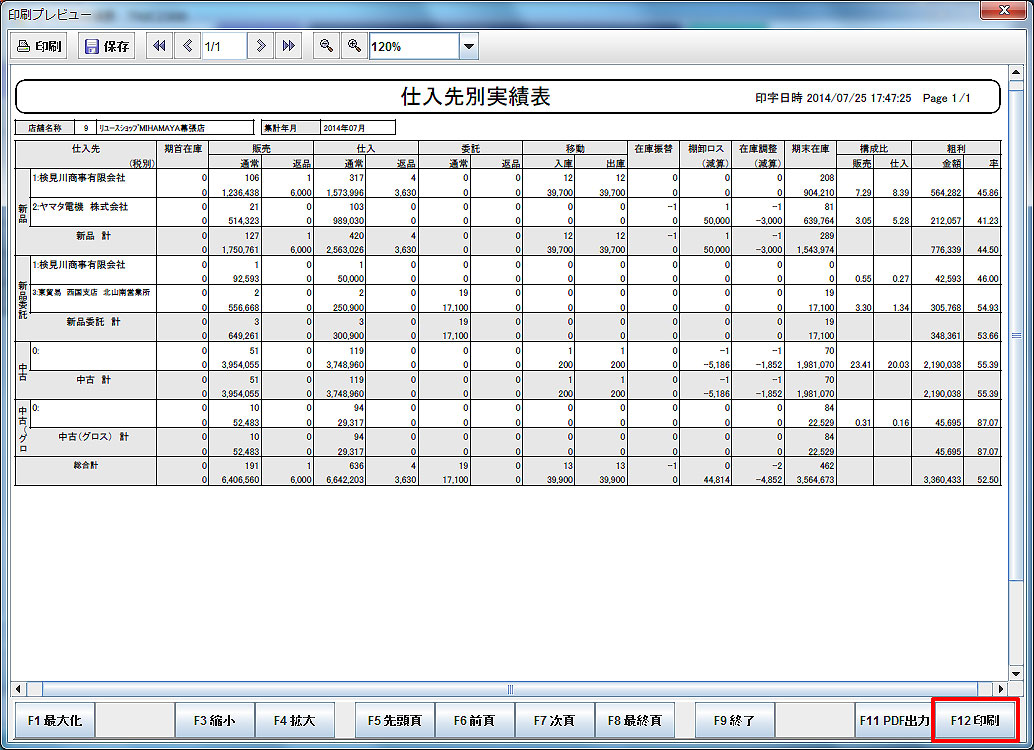Click the 保存 floppy disk save button
The image size is (1034, 750).
pyautogui.click(x=107, y=46)
